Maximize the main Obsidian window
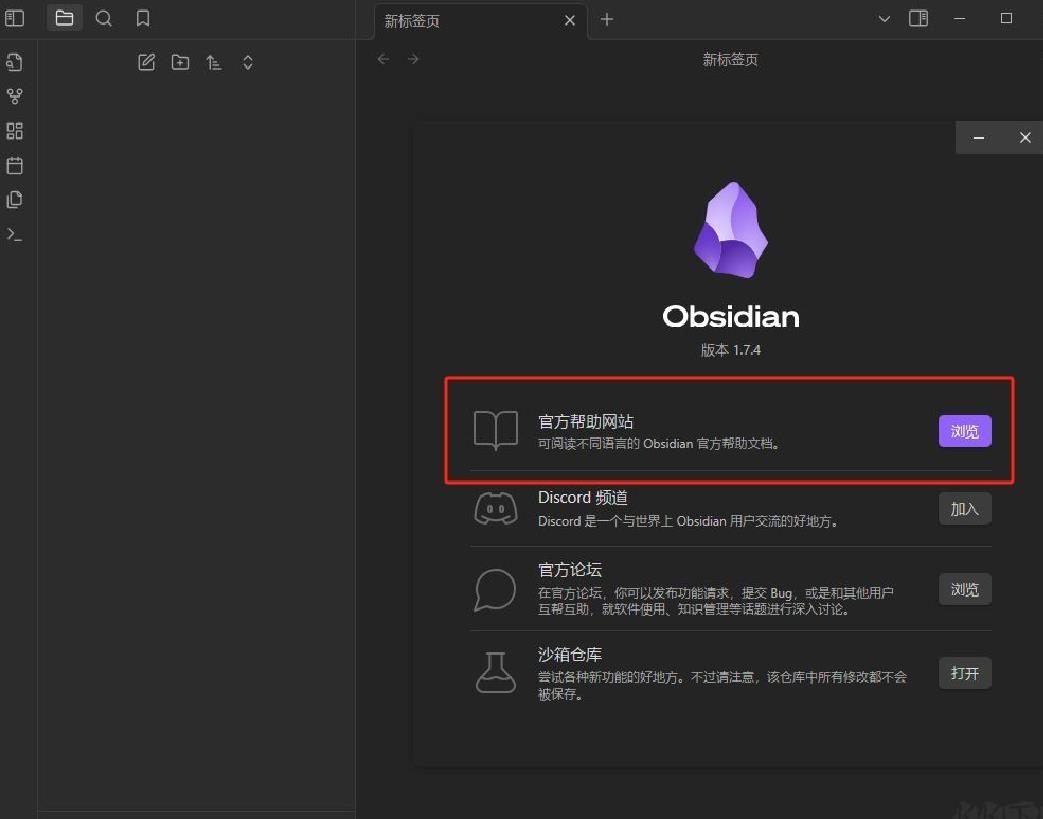 (x=1006, y=19)
